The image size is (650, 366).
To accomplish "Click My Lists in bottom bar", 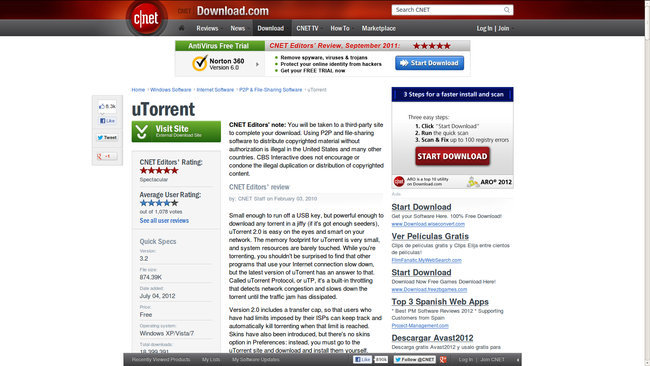I will [x=211, y=359].
